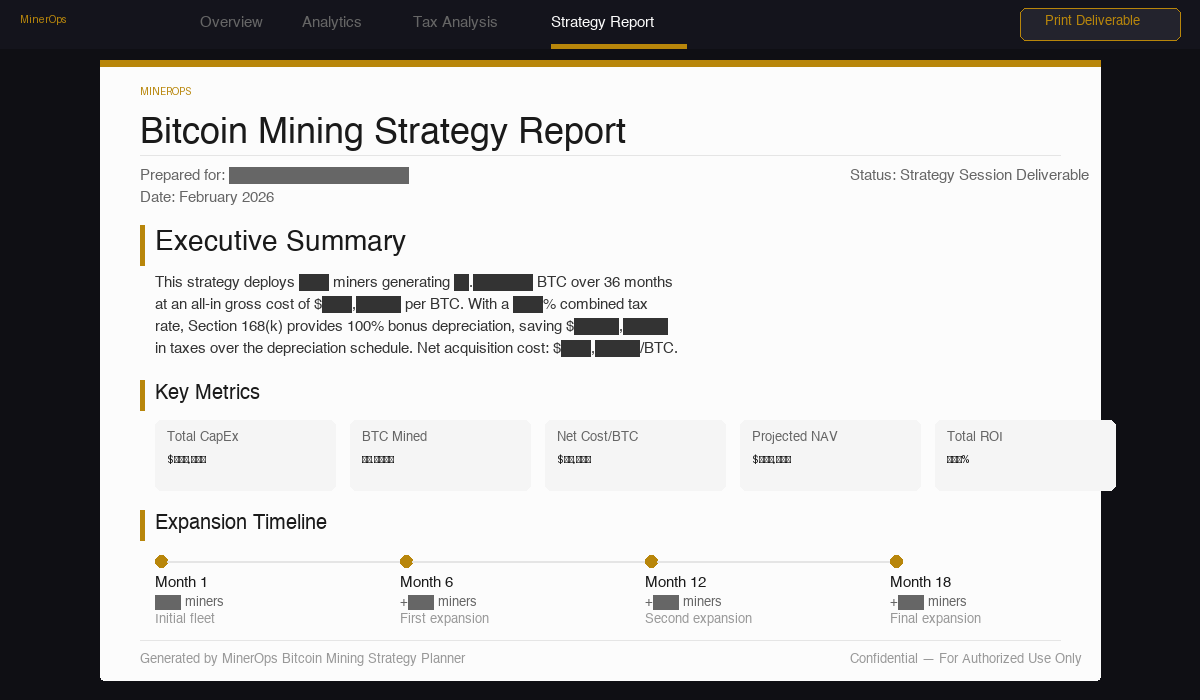The width and height of the screenshot is (1200, 700).
Task: Click the MinerOps logo in the header
Action: [x=43, y=19]
